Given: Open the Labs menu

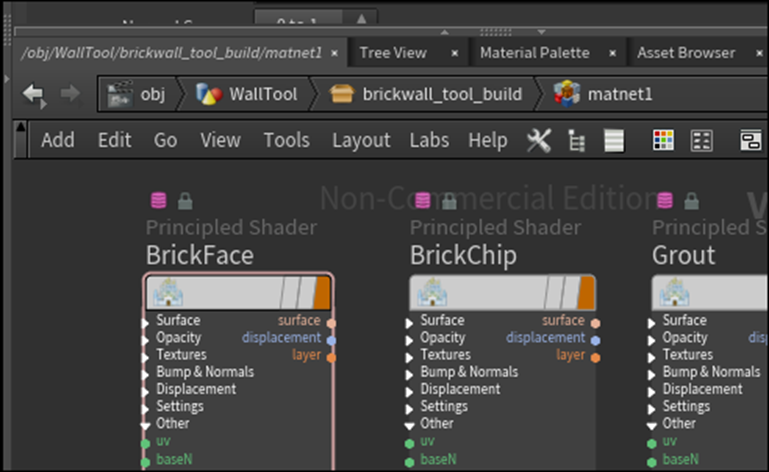Looking at the screenshot, I should (x=429, y=140).
